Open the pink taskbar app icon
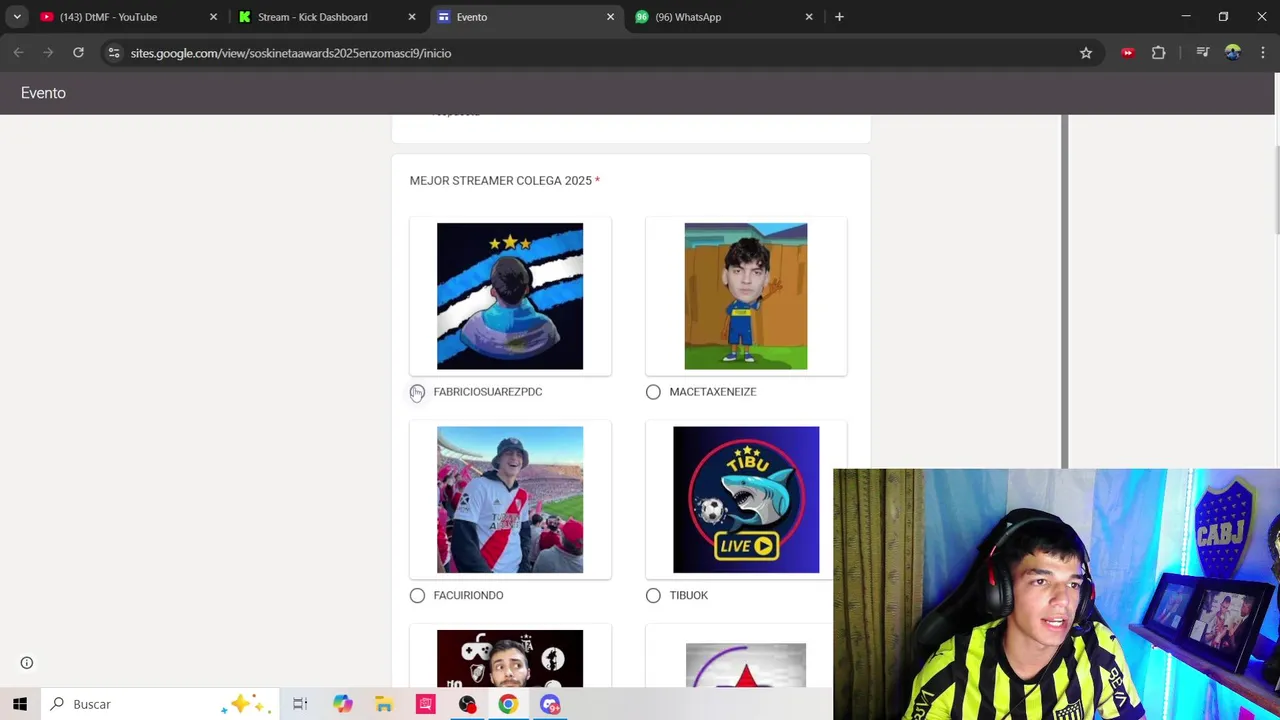Screen dimensions: 1280x720 (x=426, y=704)
